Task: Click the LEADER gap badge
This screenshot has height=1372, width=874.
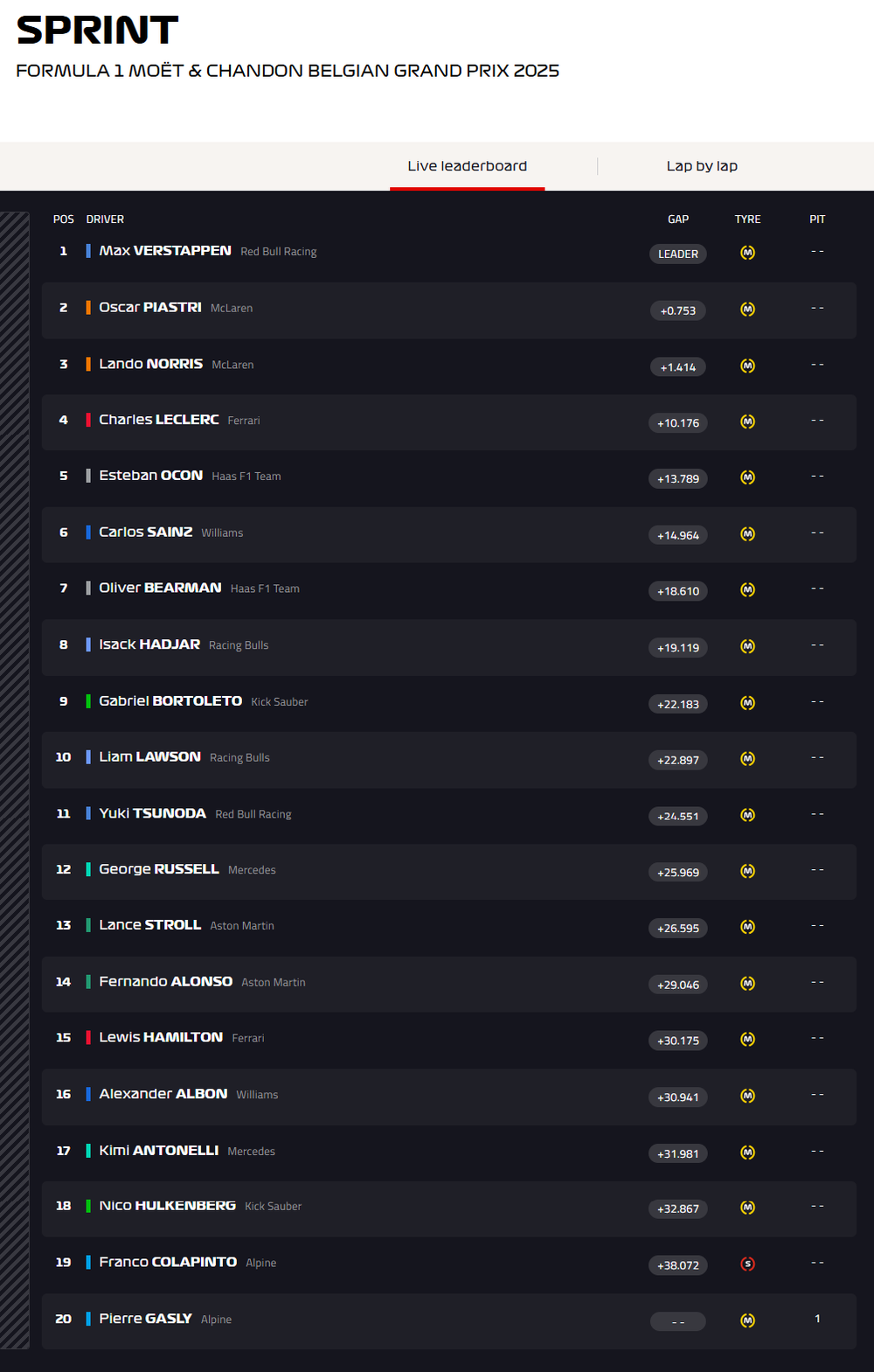Action: [678, 254]
